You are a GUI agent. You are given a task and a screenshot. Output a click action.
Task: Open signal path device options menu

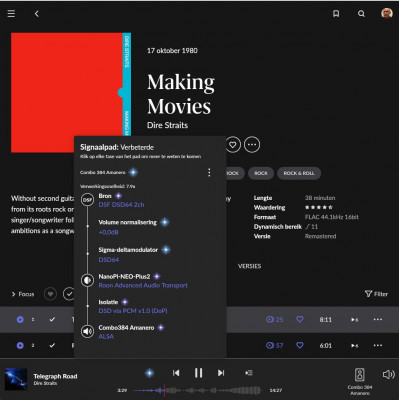209,172
